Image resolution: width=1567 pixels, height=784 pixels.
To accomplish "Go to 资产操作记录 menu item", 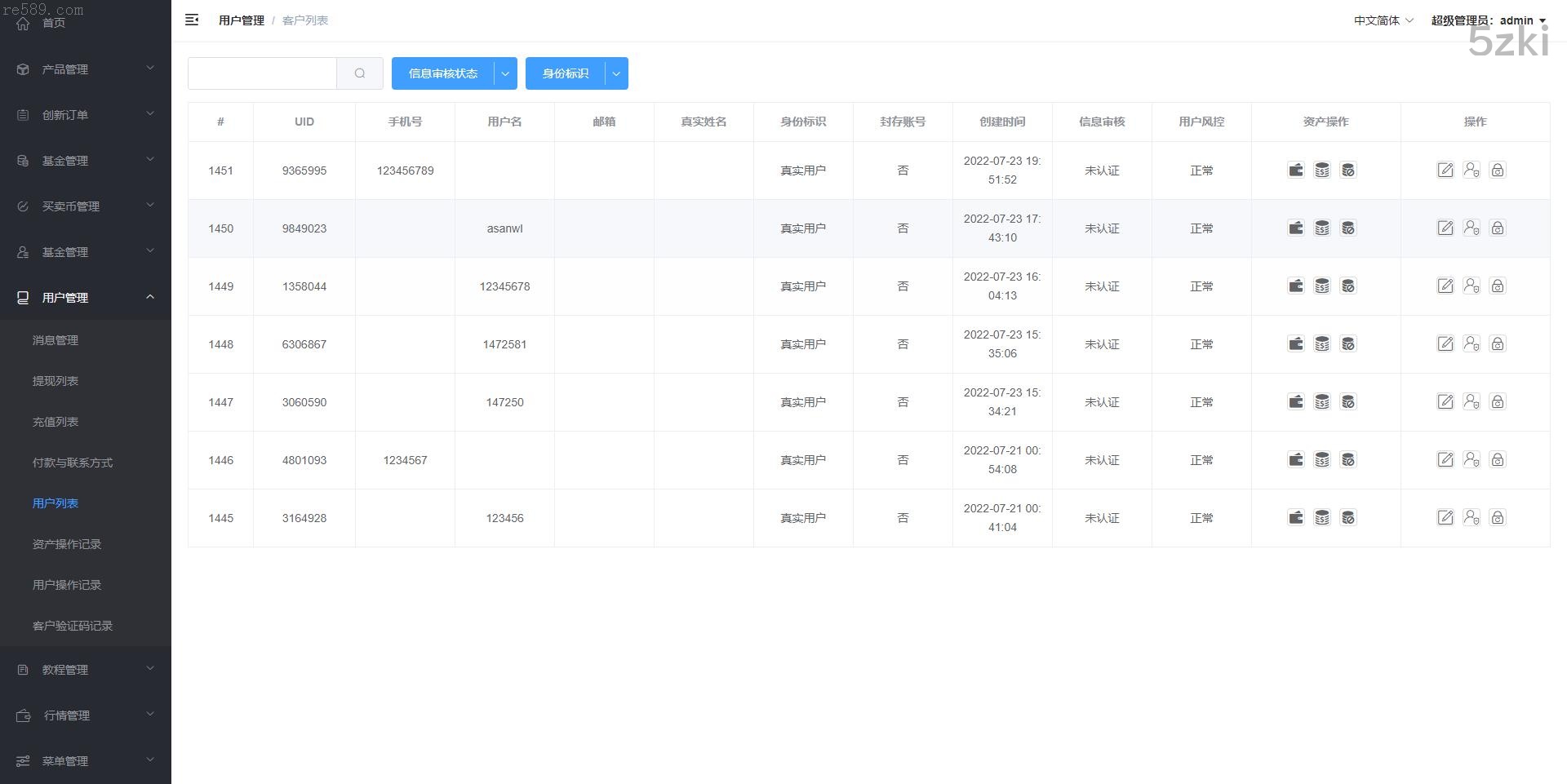I will [x=67, y=544].
